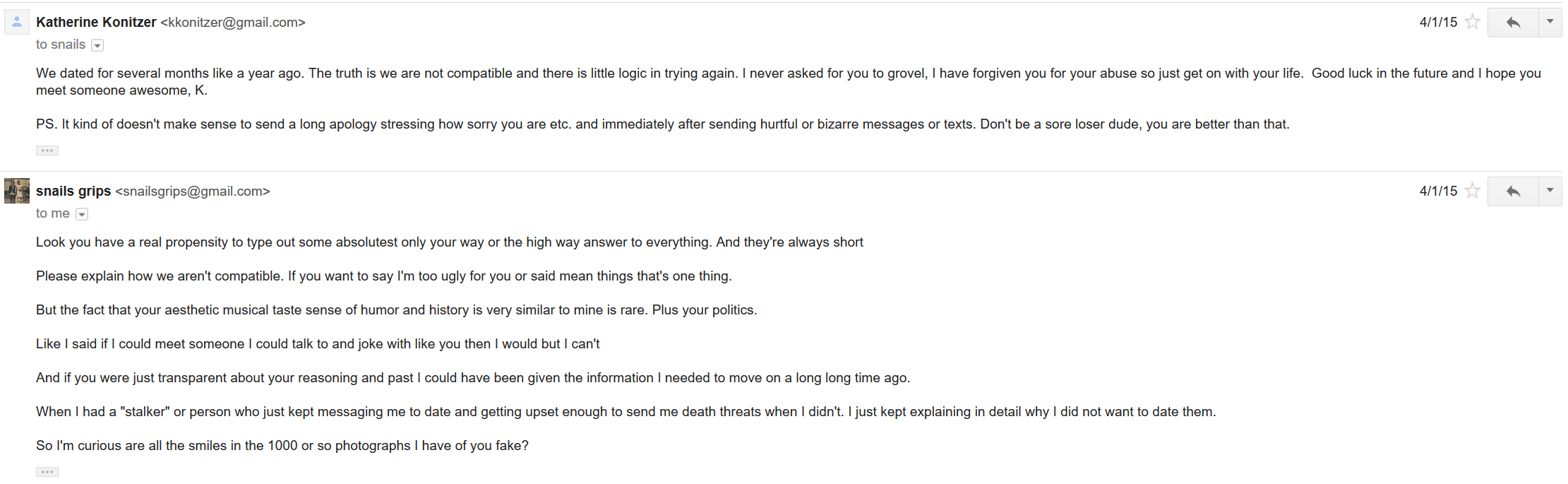Reply to Katherine Konitzer's email

coord(1513,23)
